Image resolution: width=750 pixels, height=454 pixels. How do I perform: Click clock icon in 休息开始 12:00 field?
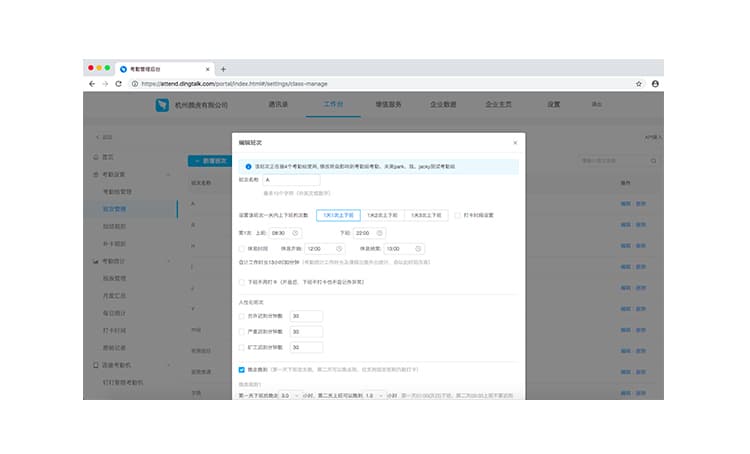339,248
